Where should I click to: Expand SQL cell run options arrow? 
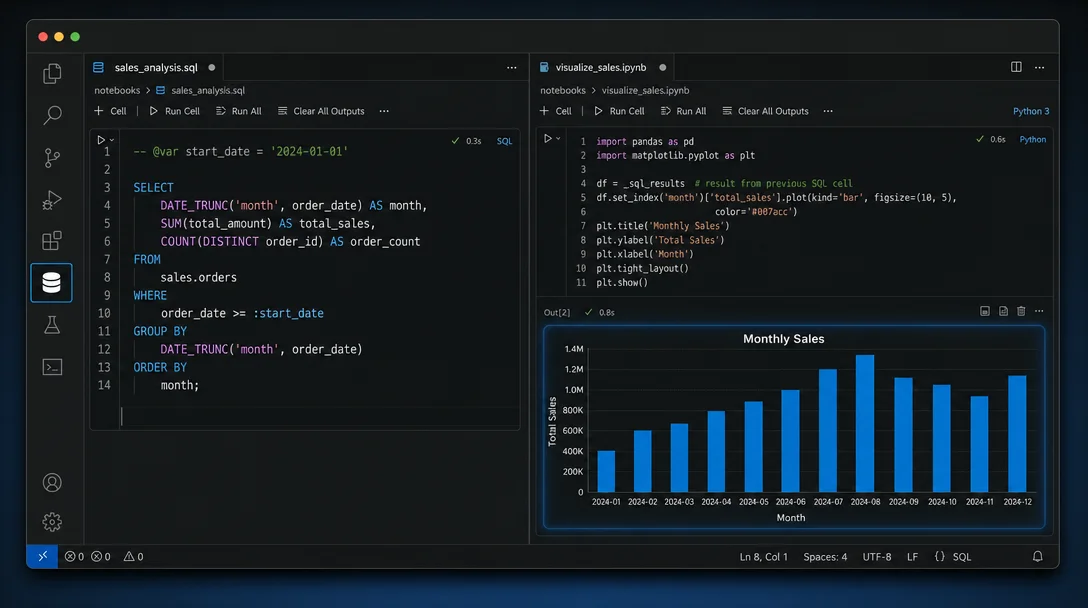point(112,140)
